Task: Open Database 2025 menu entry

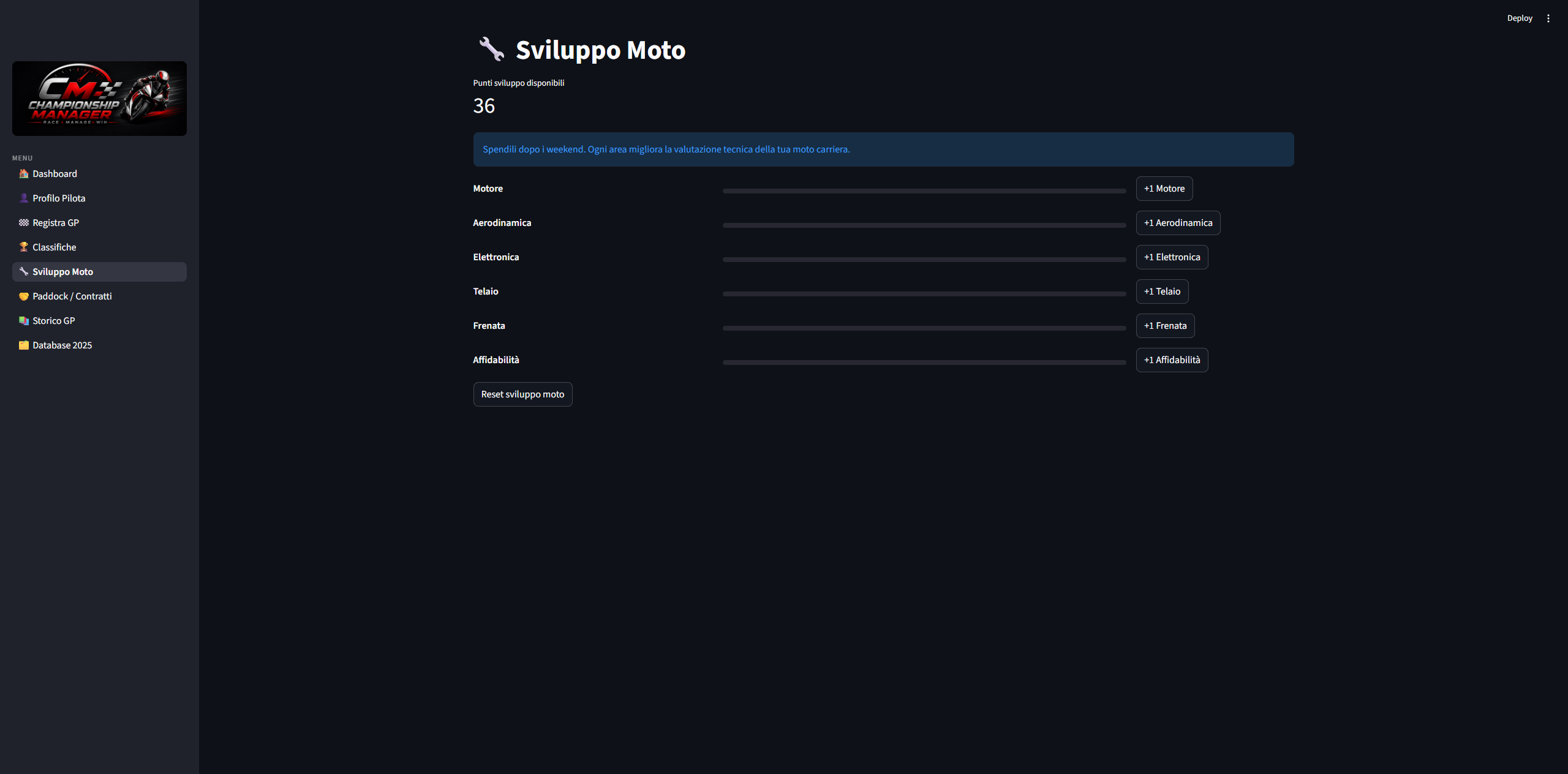Action: point(99,345)
